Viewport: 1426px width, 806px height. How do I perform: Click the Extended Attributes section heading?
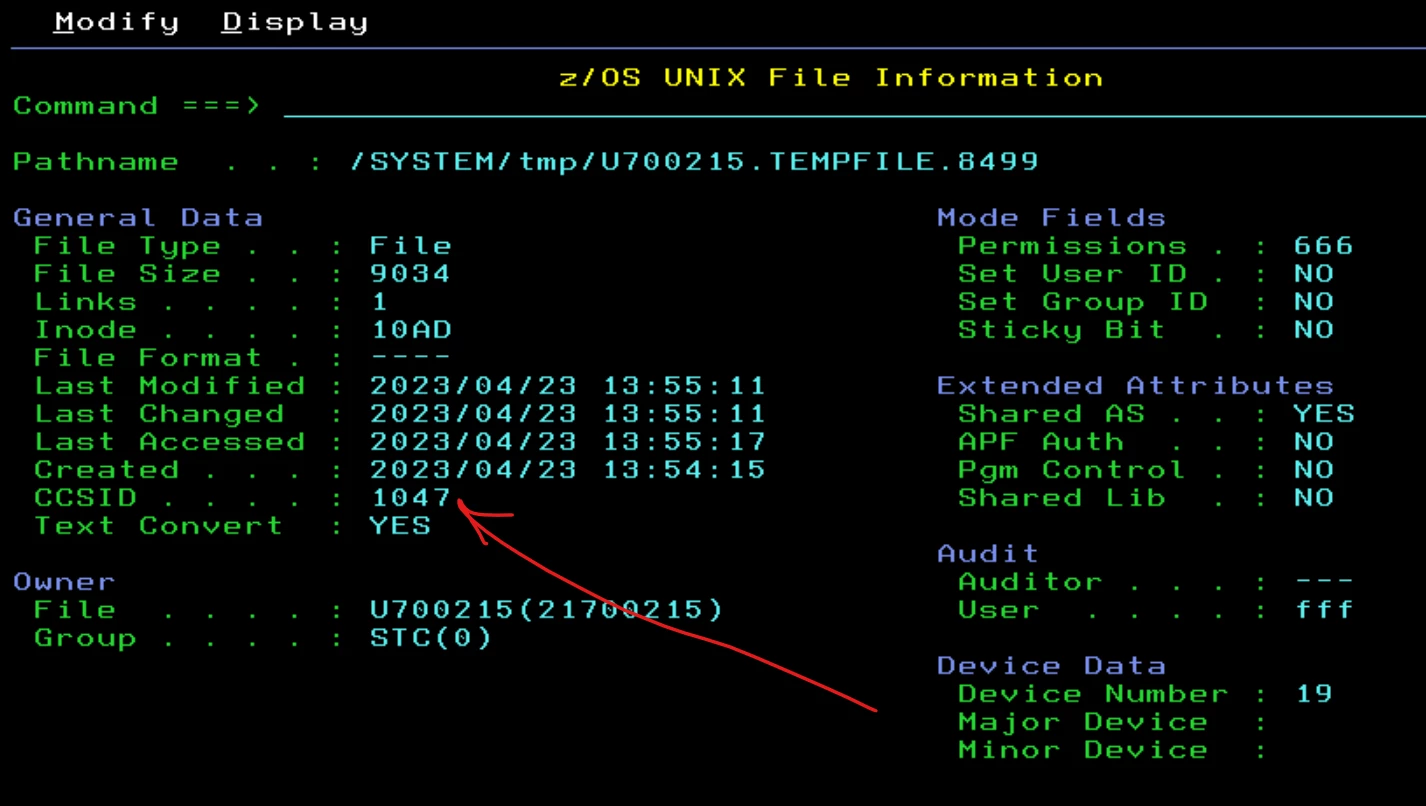[x=1135, y=386]
